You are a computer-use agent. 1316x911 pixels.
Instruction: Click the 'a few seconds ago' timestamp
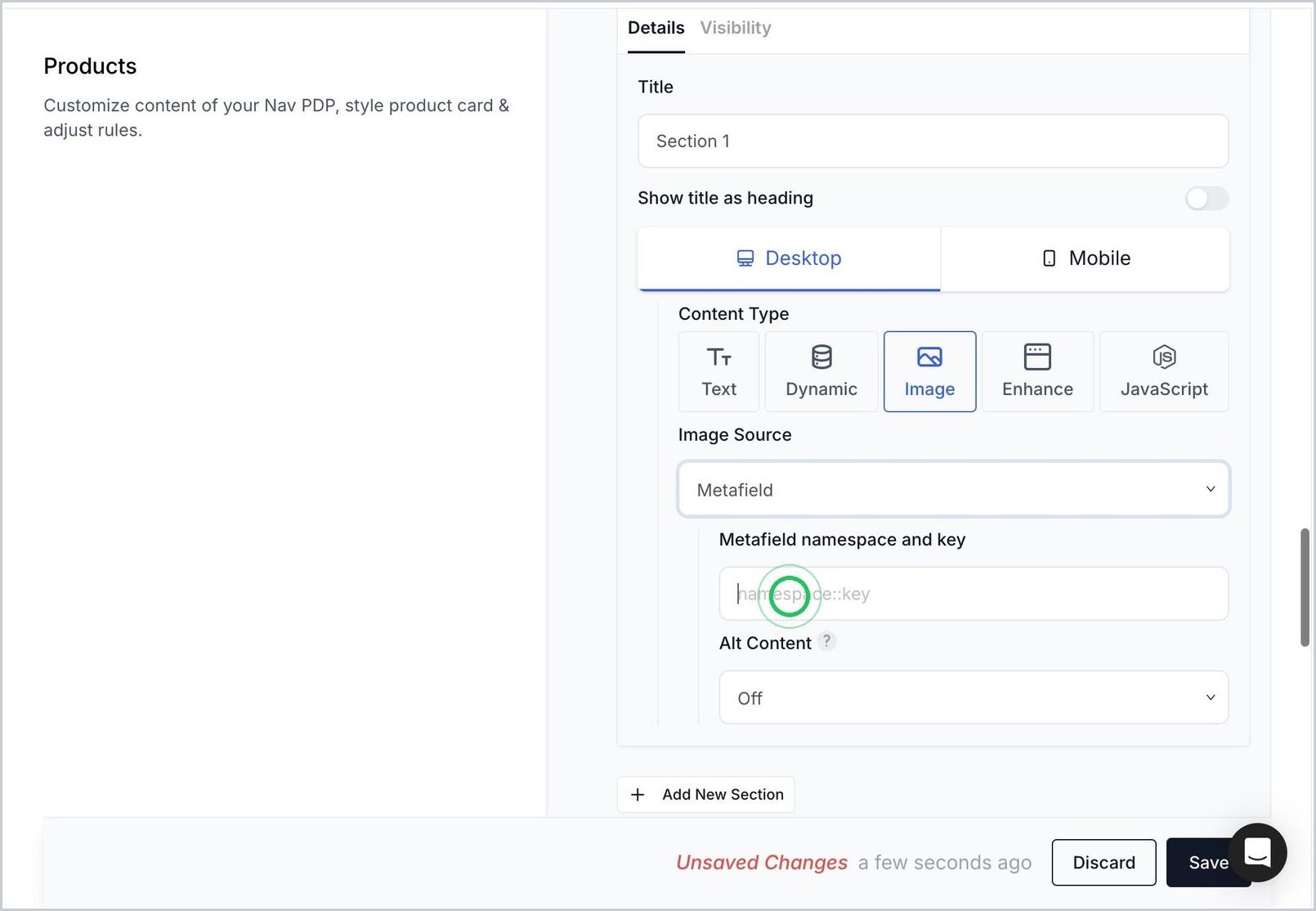coord(945,863)
